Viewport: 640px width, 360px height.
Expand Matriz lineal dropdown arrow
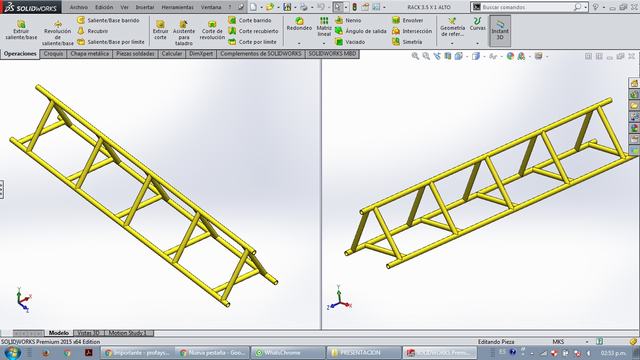coord(324,43)
